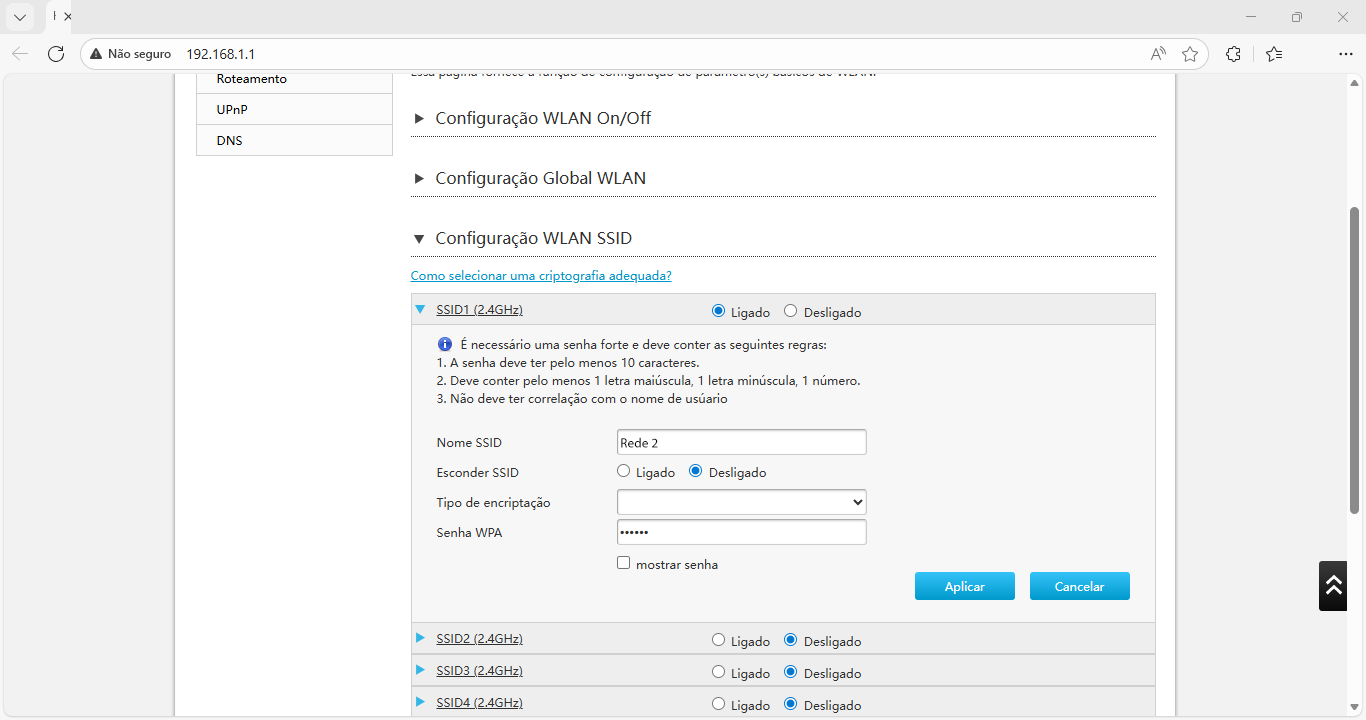Image resolution: width=1366 pixels, height=720 pixels.
Task: Open the browser Favorites bar icon
Action: 1274,54
